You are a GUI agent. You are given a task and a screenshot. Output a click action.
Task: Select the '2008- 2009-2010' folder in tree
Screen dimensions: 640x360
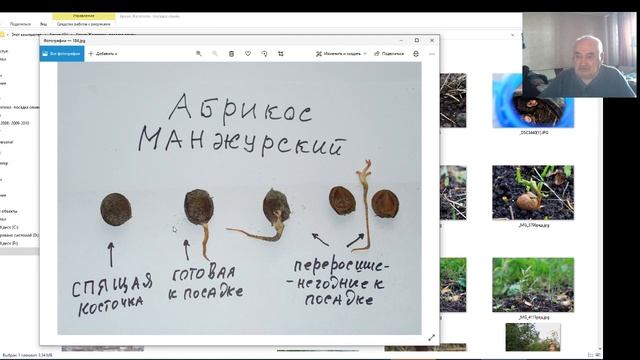[x=15, y=123]
